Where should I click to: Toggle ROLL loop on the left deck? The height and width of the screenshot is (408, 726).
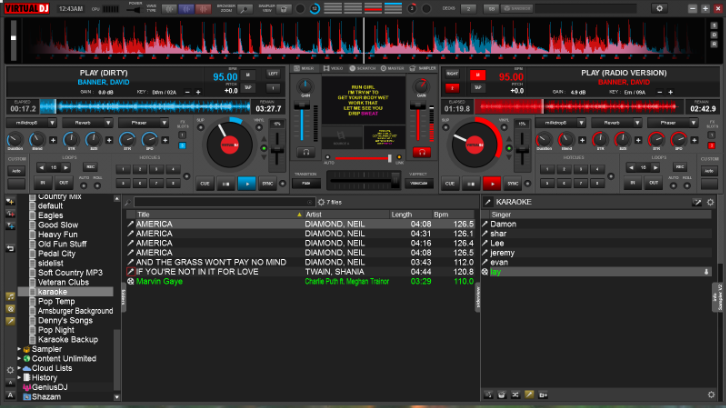[x=97, y=185]
